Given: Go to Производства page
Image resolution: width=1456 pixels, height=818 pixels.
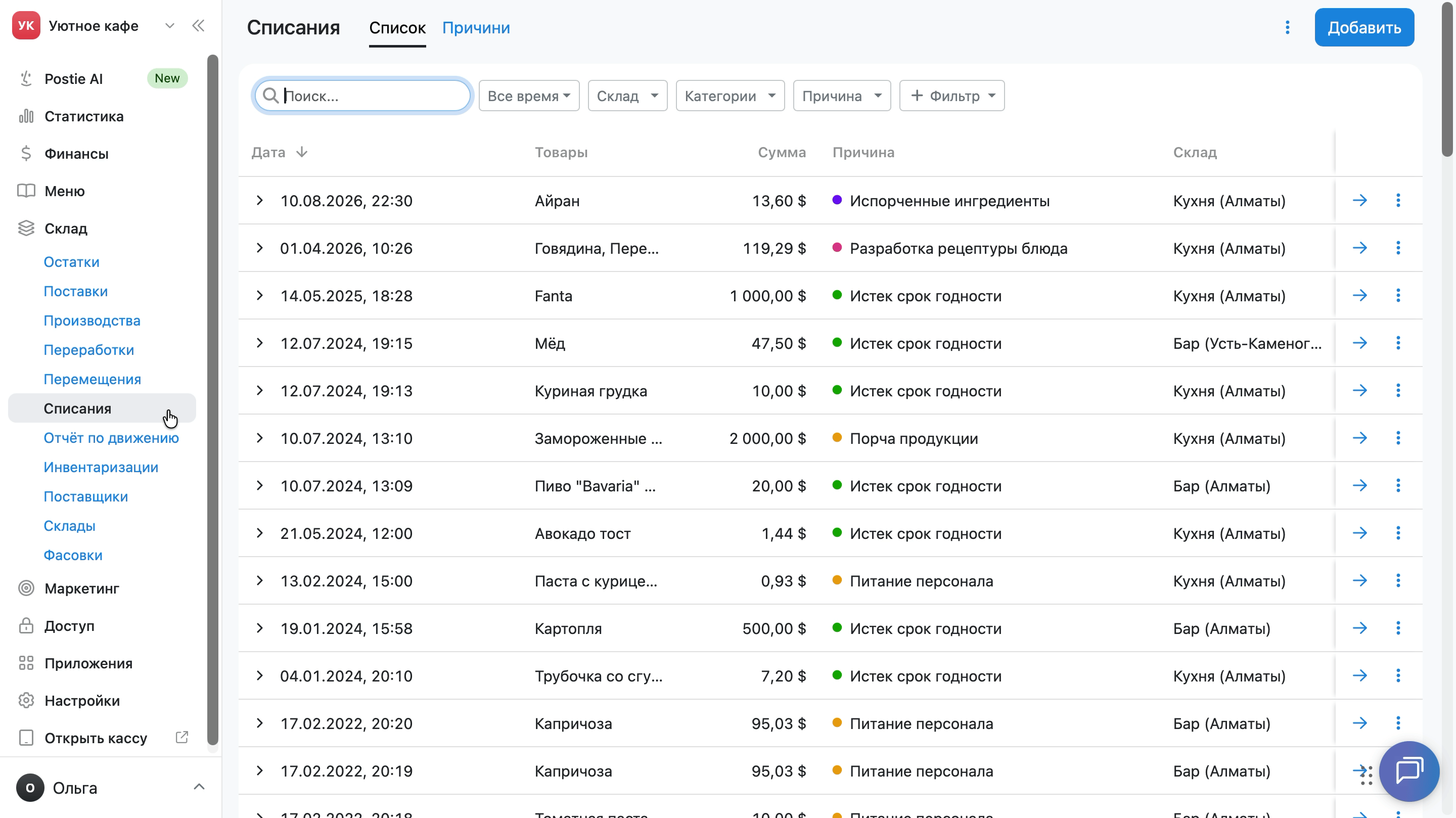Looking at the screenshot, I should click(92, 321).
